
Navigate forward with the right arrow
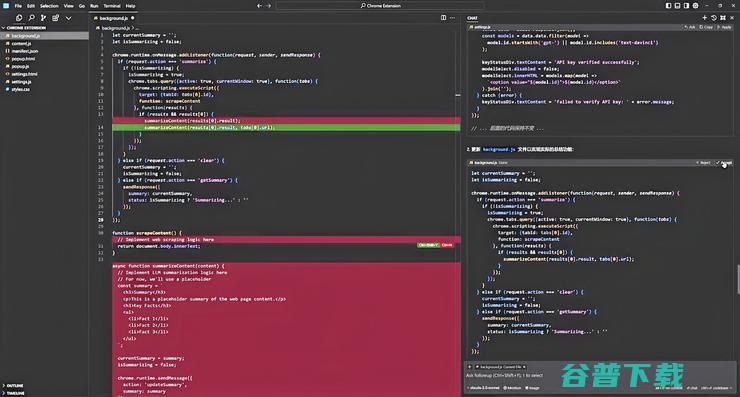[269, 6]
